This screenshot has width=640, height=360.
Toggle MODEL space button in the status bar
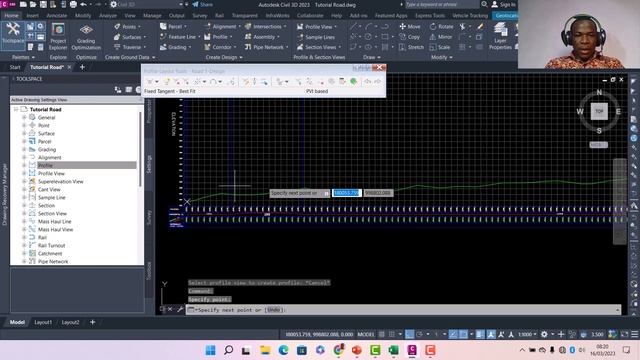366,334
